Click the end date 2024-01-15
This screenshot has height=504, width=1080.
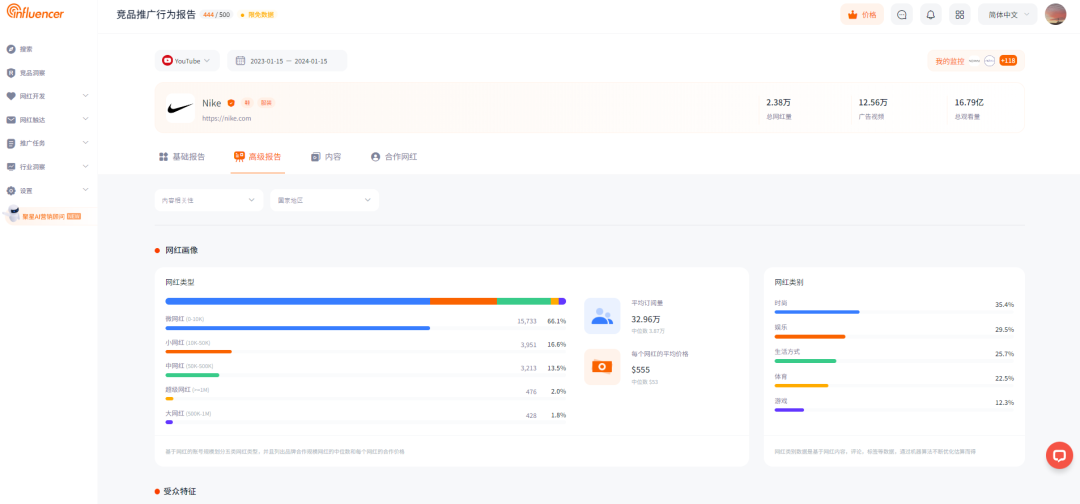click(311, 61)
